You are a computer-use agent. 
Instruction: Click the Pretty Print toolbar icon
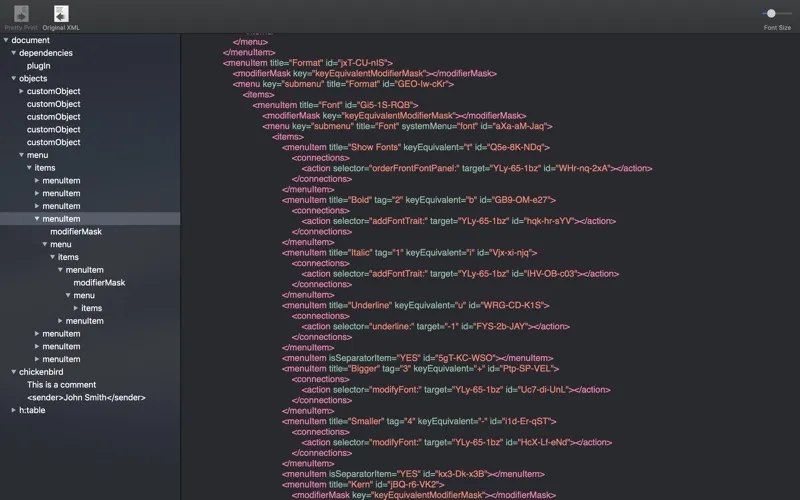[21, 14]
